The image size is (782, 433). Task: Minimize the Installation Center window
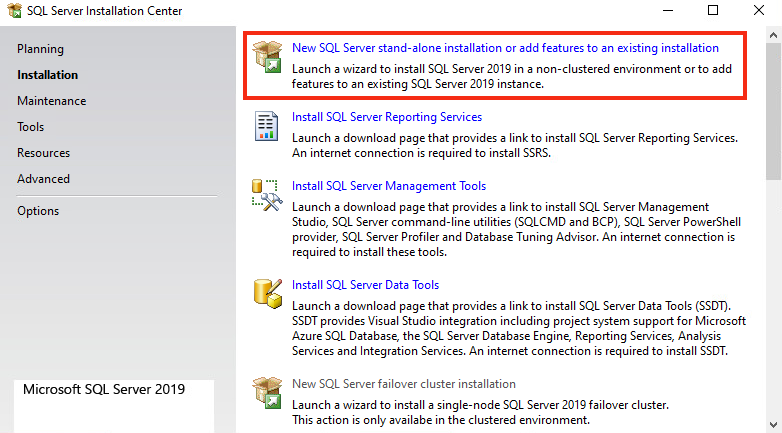668,10
